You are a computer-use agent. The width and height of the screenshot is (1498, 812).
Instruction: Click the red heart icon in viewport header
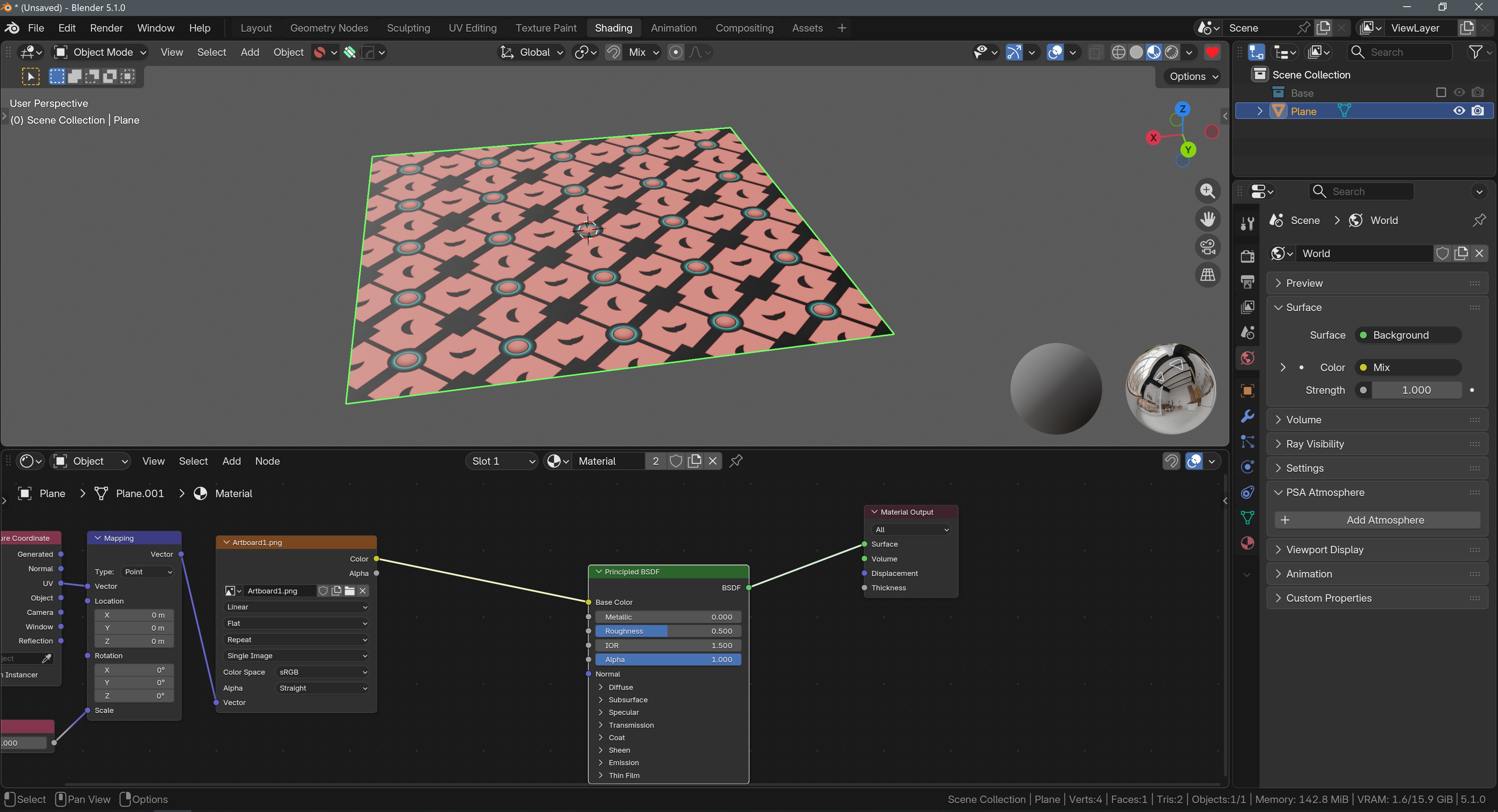[1212, 52]
